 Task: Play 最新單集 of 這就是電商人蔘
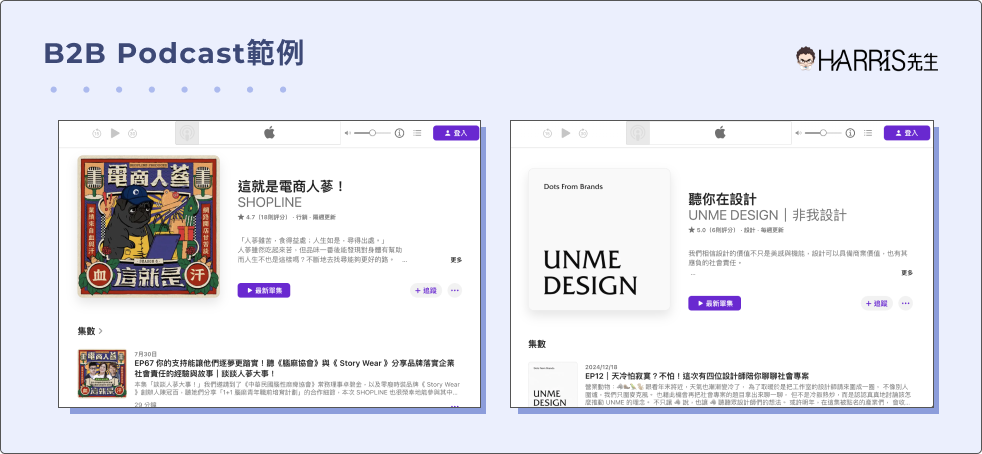click(264, 291)
